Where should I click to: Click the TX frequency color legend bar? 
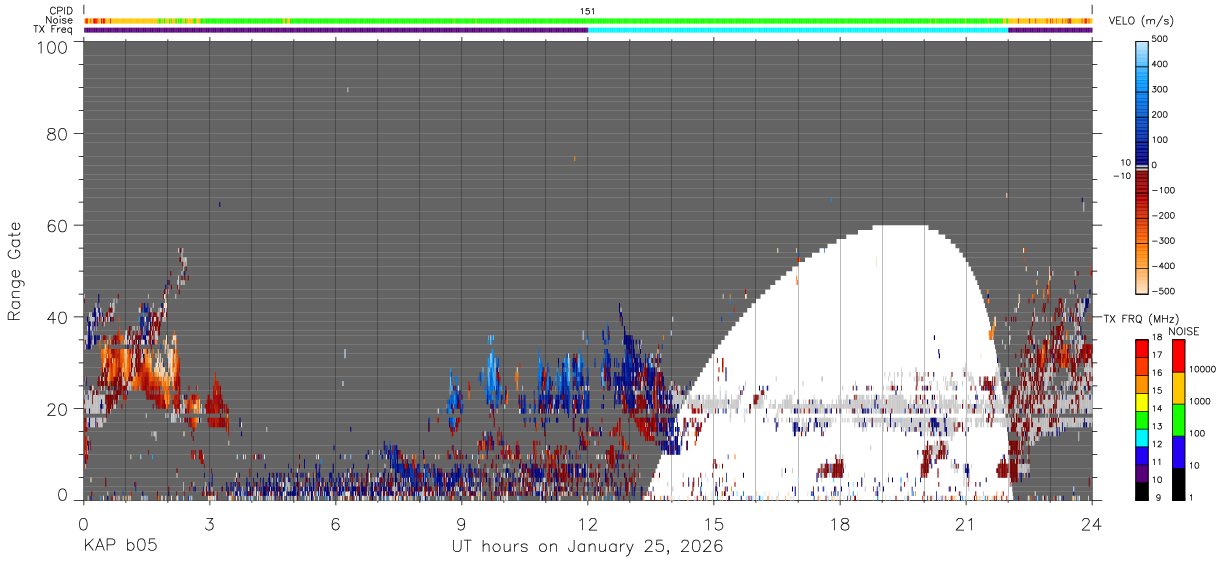coord(1142,419)
